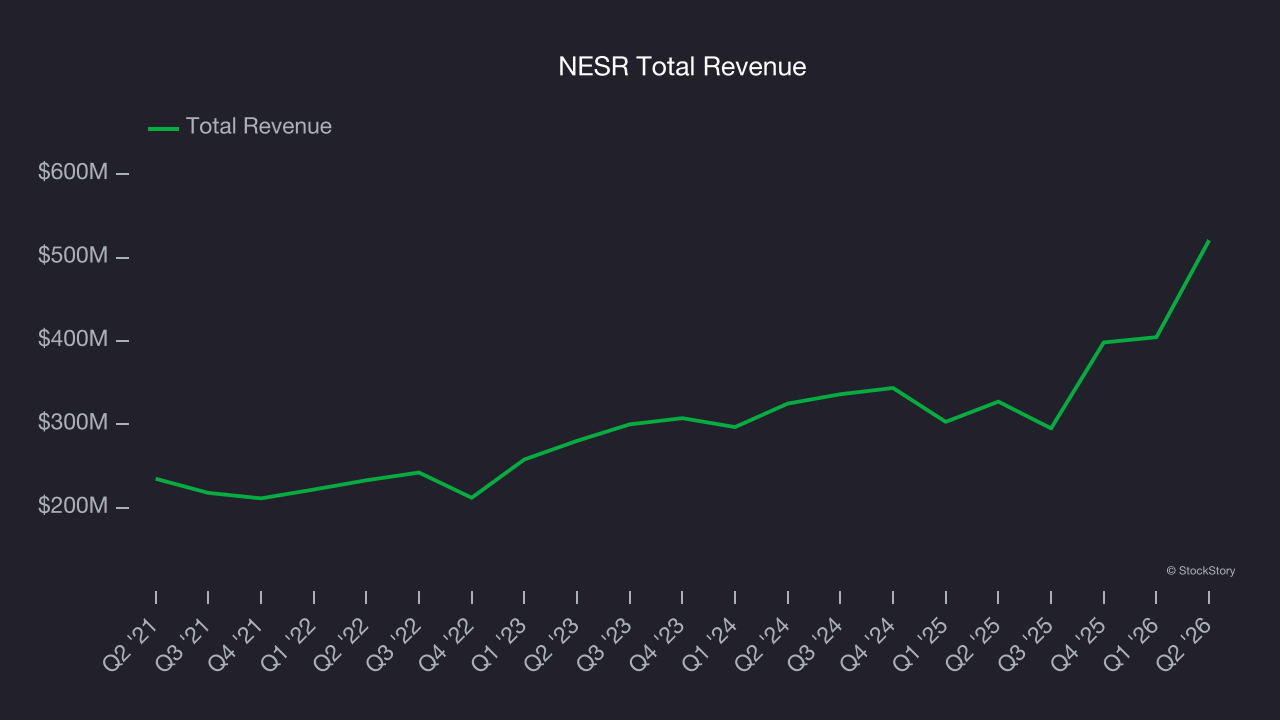Click the Q3 '24 x-axis label
The width and height of the screenshot is (1280, 720).
pyautogui.click(x=818, y=643)
